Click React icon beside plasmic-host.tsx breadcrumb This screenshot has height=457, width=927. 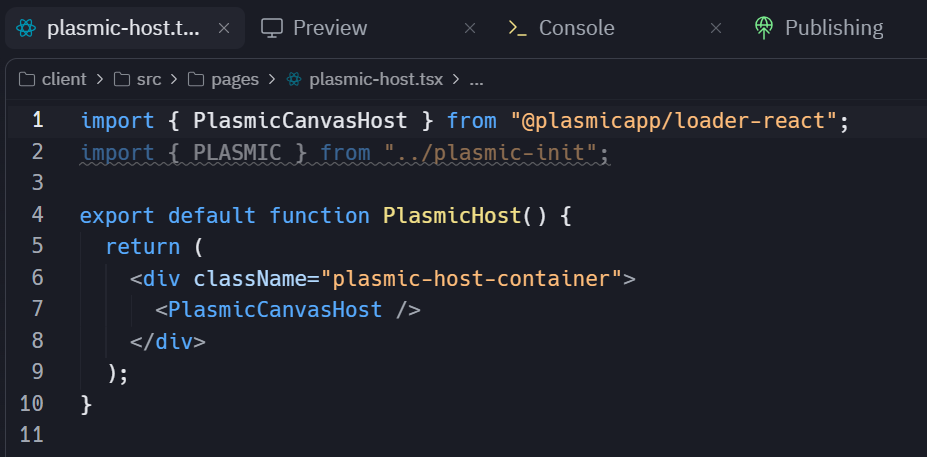pyautogui.click(x=294, y=79)
